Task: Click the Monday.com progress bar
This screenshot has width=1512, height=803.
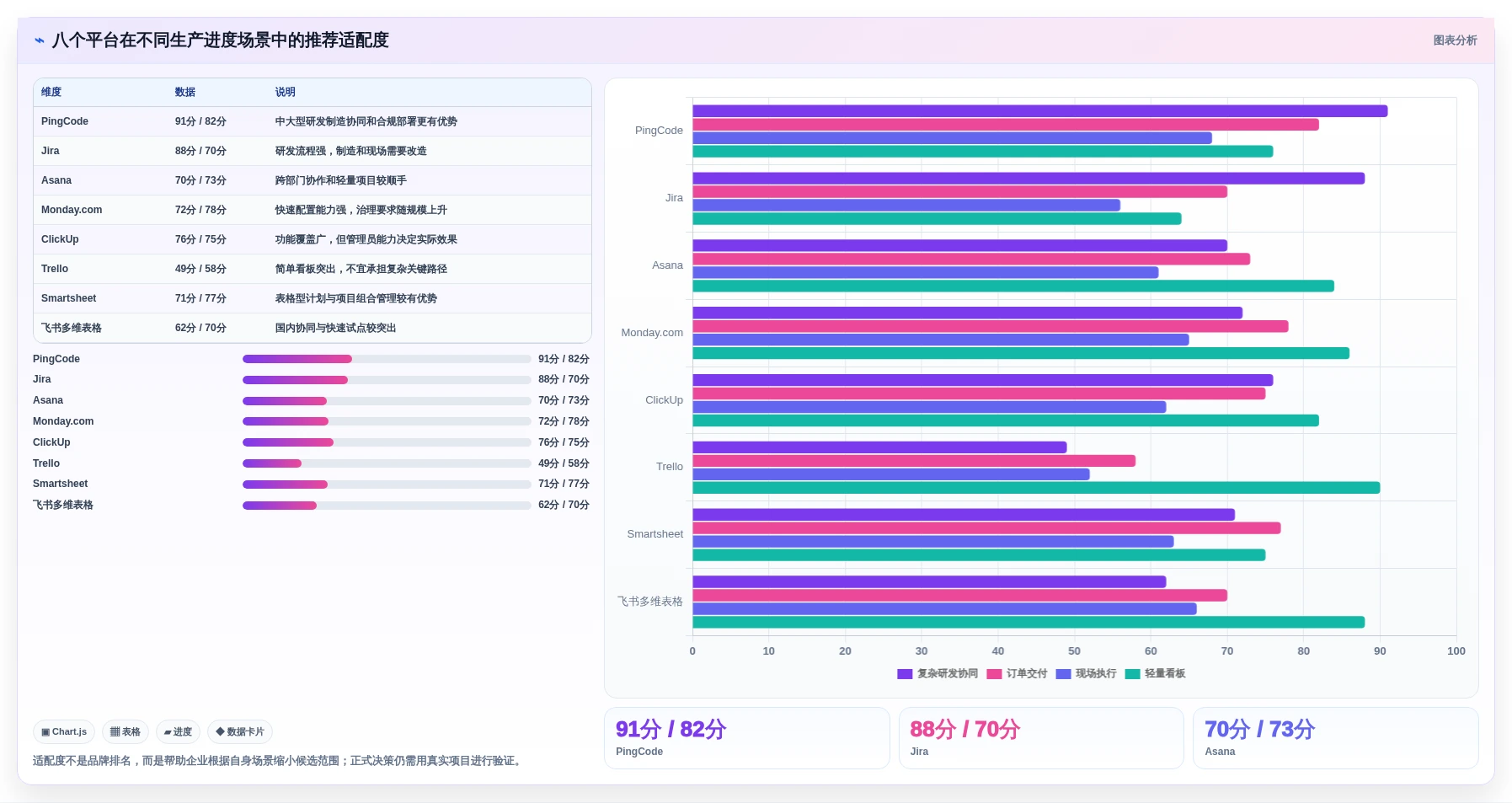Action: click(x=387, y=421)
